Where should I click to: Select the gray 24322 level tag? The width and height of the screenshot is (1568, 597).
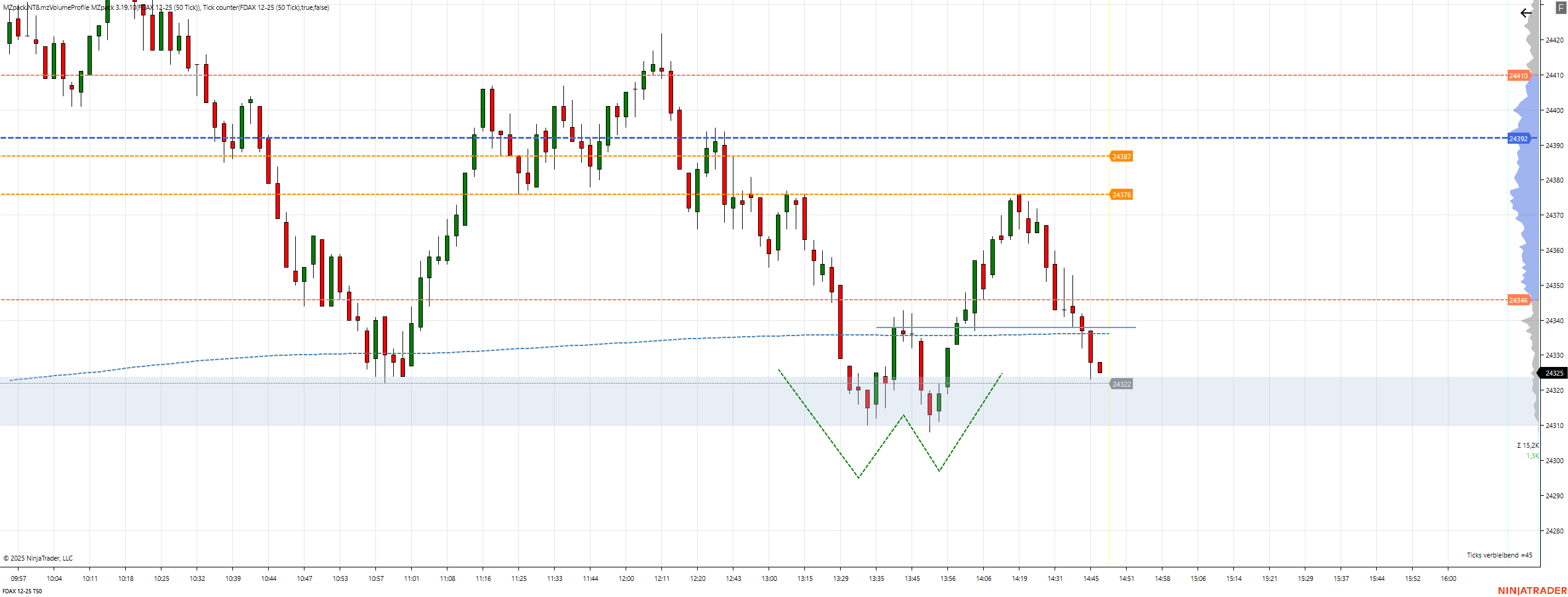(1121, 384)
